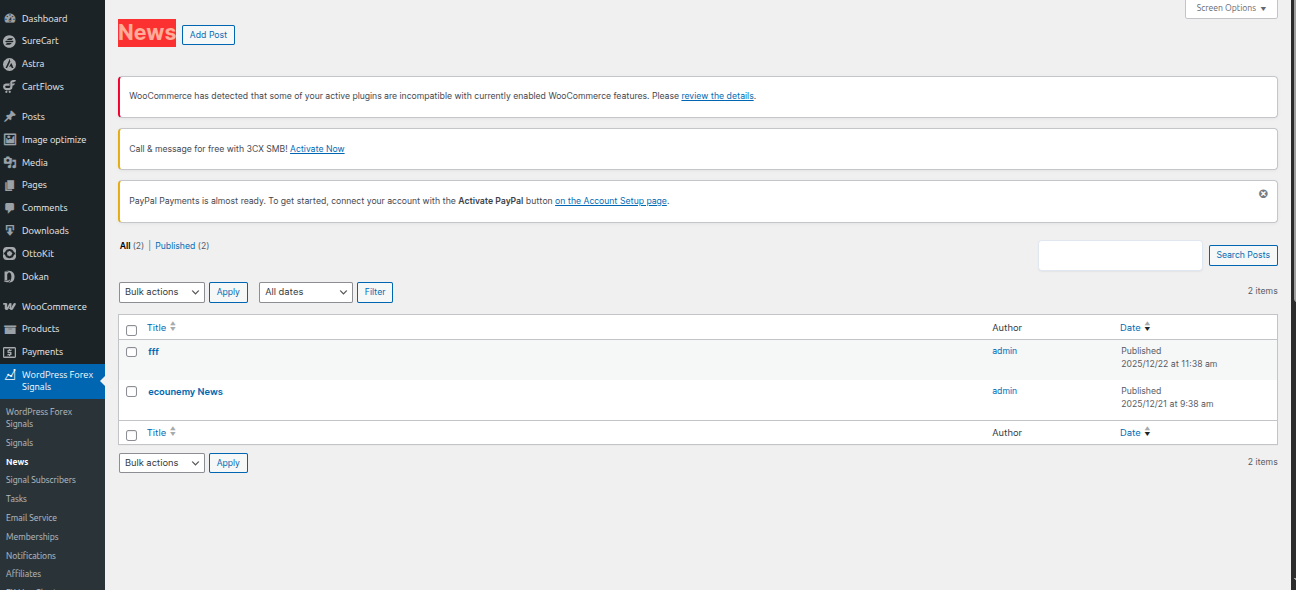Screen dimensions: 1296x590
Task: Click the Posts pushpin icon
Action: tap(10, 117)
